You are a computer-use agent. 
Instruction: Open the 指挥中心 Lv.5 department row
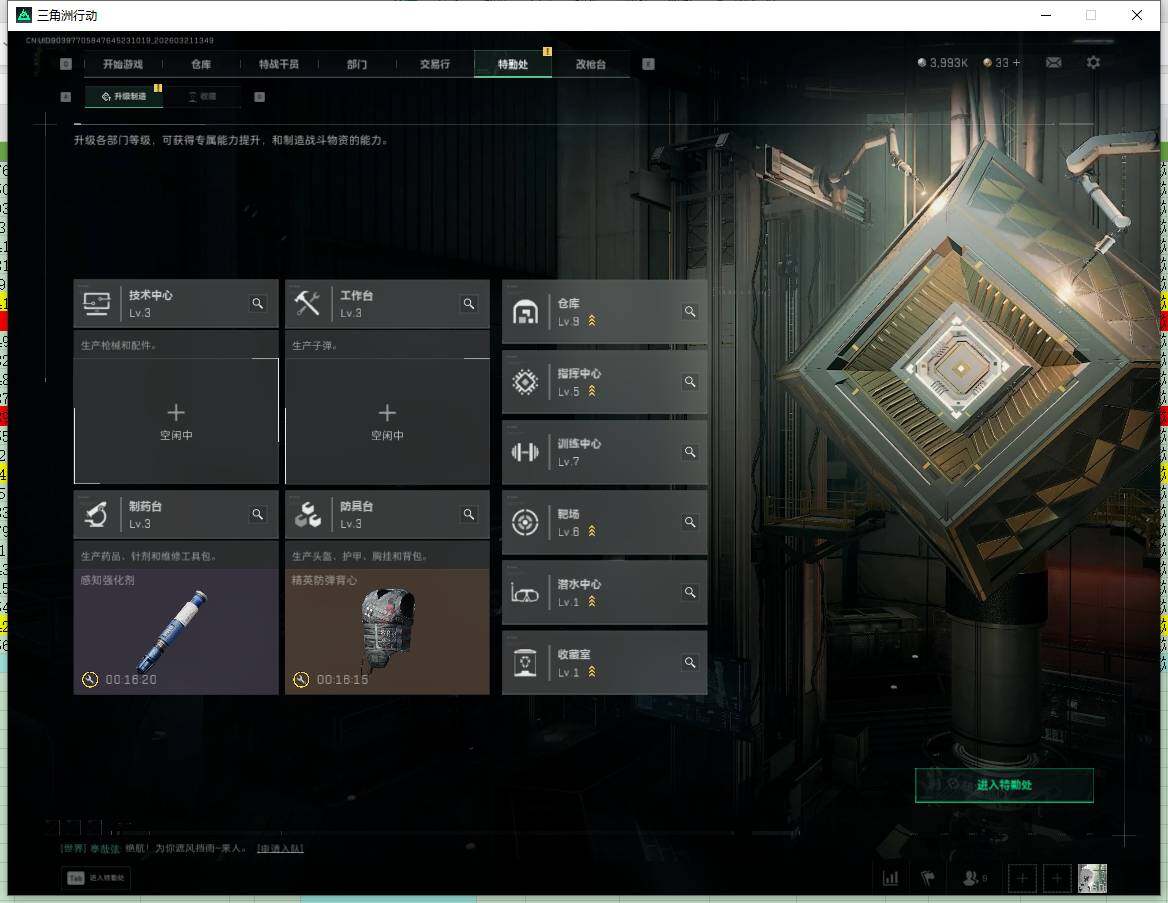tap(604, 382)
